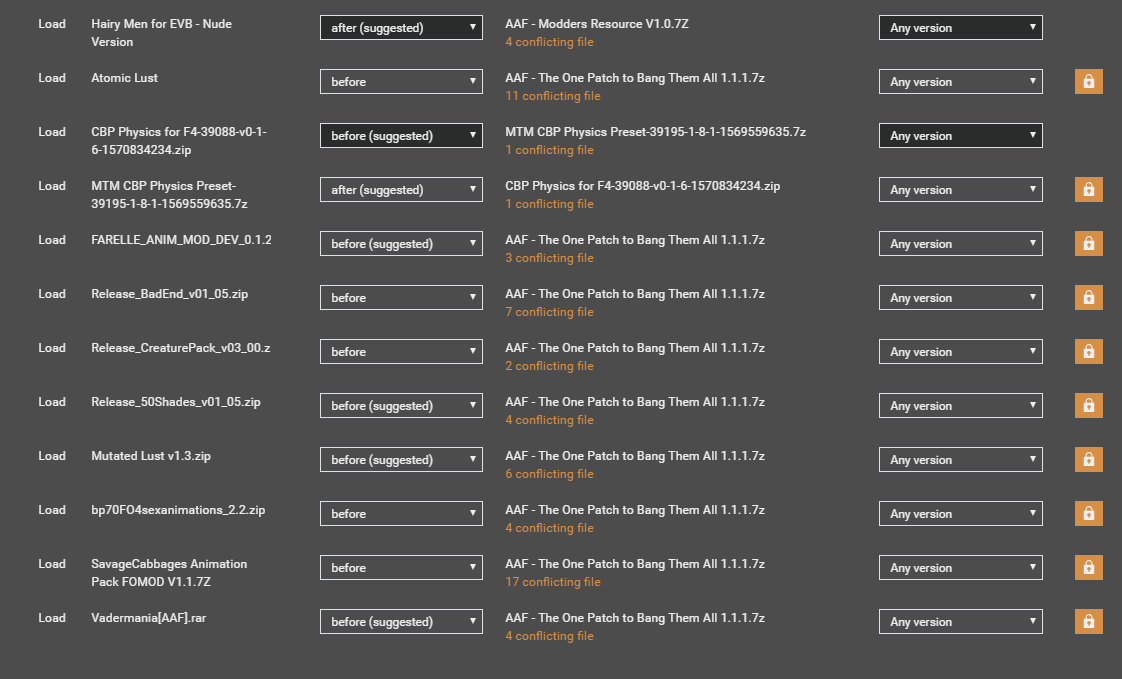This screenshot has height=679, width=1122.
Task: Click the lock icon for MTM CBP Physics Preset rule
Action: [x=1088, y=189]
